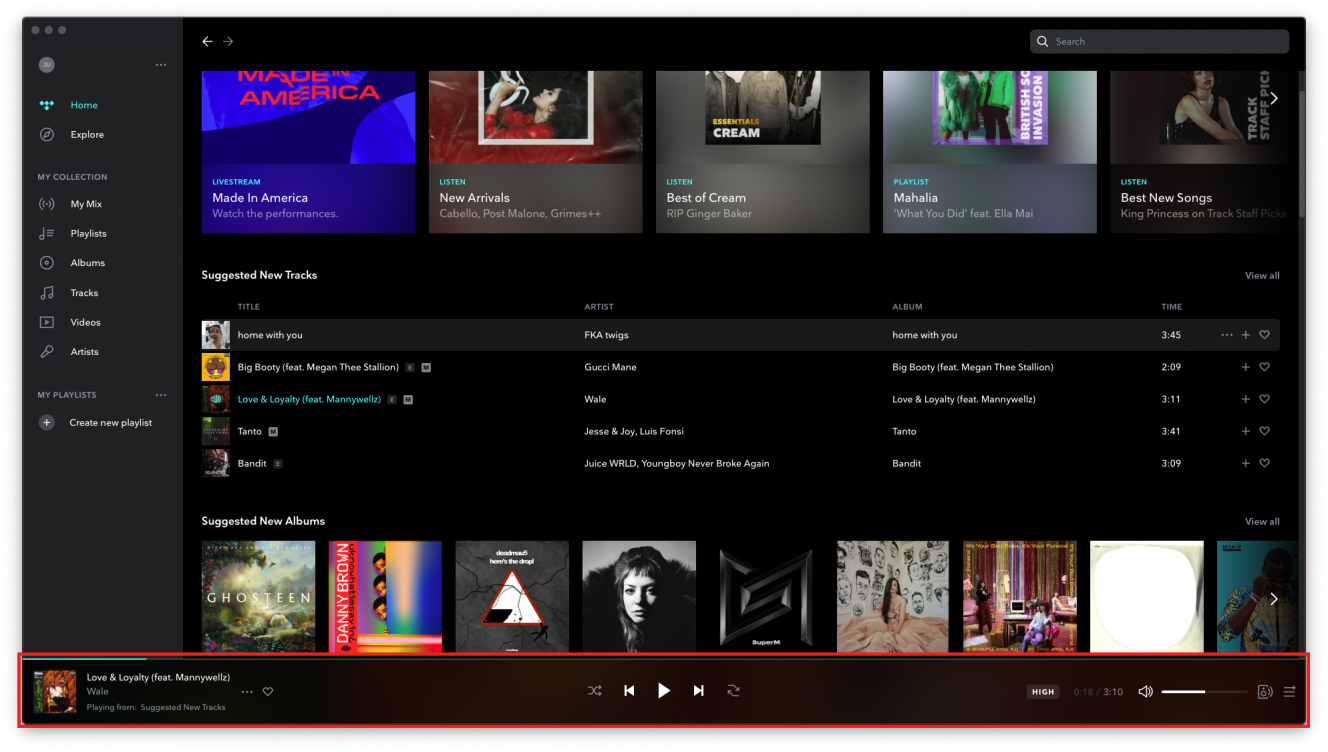Click the Search input field
Image resolution: width=1328 pixels, height=752 pixels.
pyautogui.click(x=1159, y=41)
